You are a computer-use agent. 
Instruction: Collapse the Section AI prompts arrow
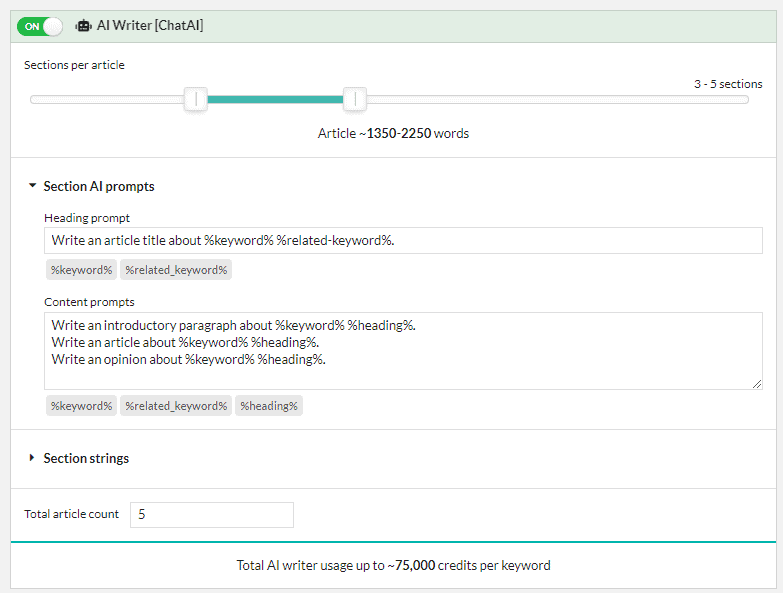point(32,186)
